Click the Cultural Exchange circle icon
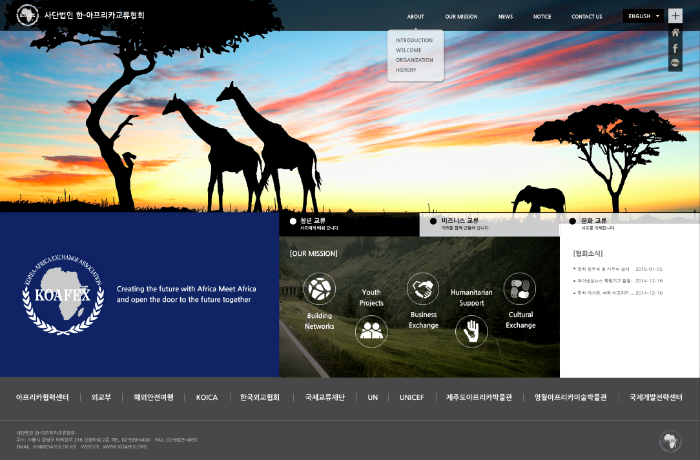700x460 pixels. [x=519, y=289]
